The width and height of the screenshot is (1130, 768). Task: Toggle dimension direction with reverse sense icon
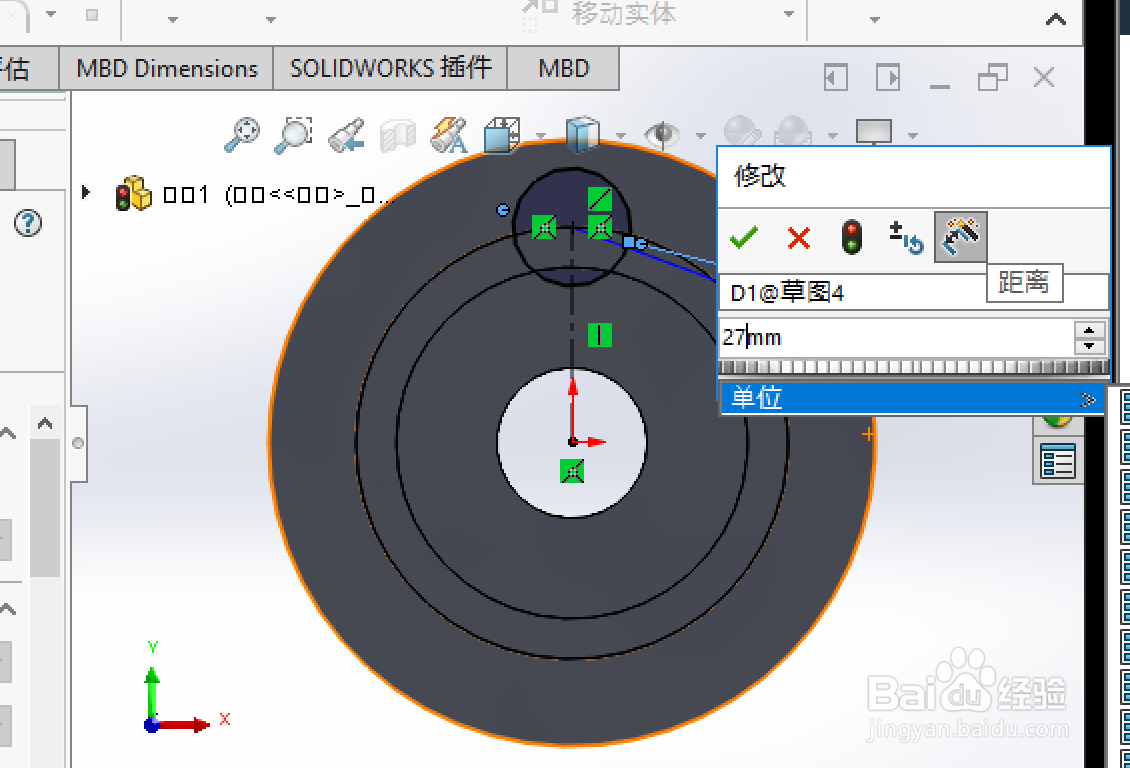(x=905, y=238)
